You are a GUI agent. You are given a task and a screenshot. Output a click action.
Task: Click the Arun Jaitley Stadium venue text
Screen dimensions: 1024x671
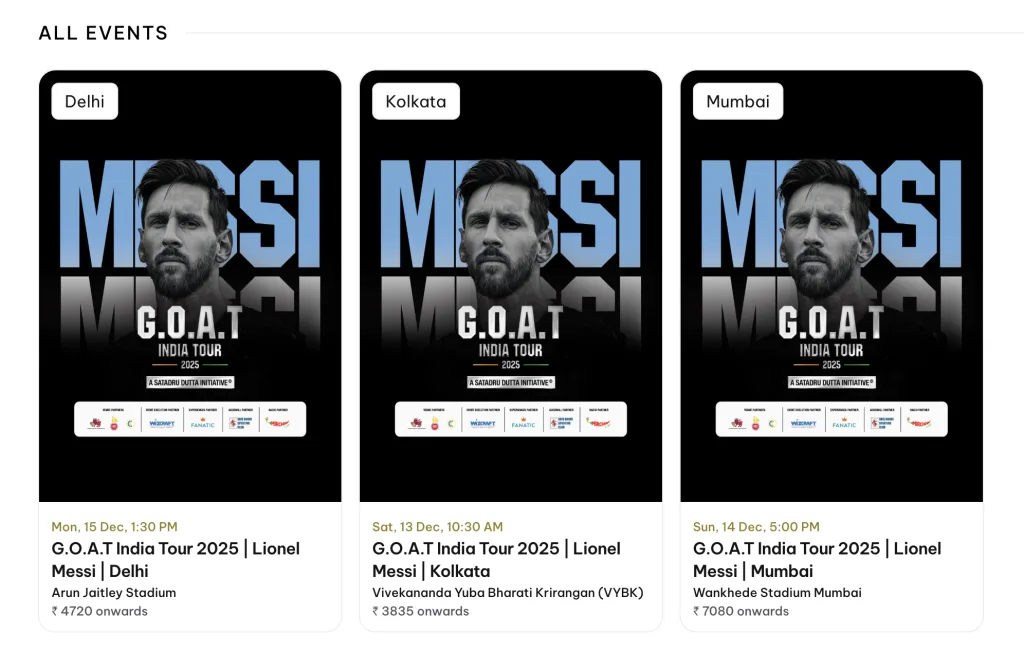coord(114,592)
